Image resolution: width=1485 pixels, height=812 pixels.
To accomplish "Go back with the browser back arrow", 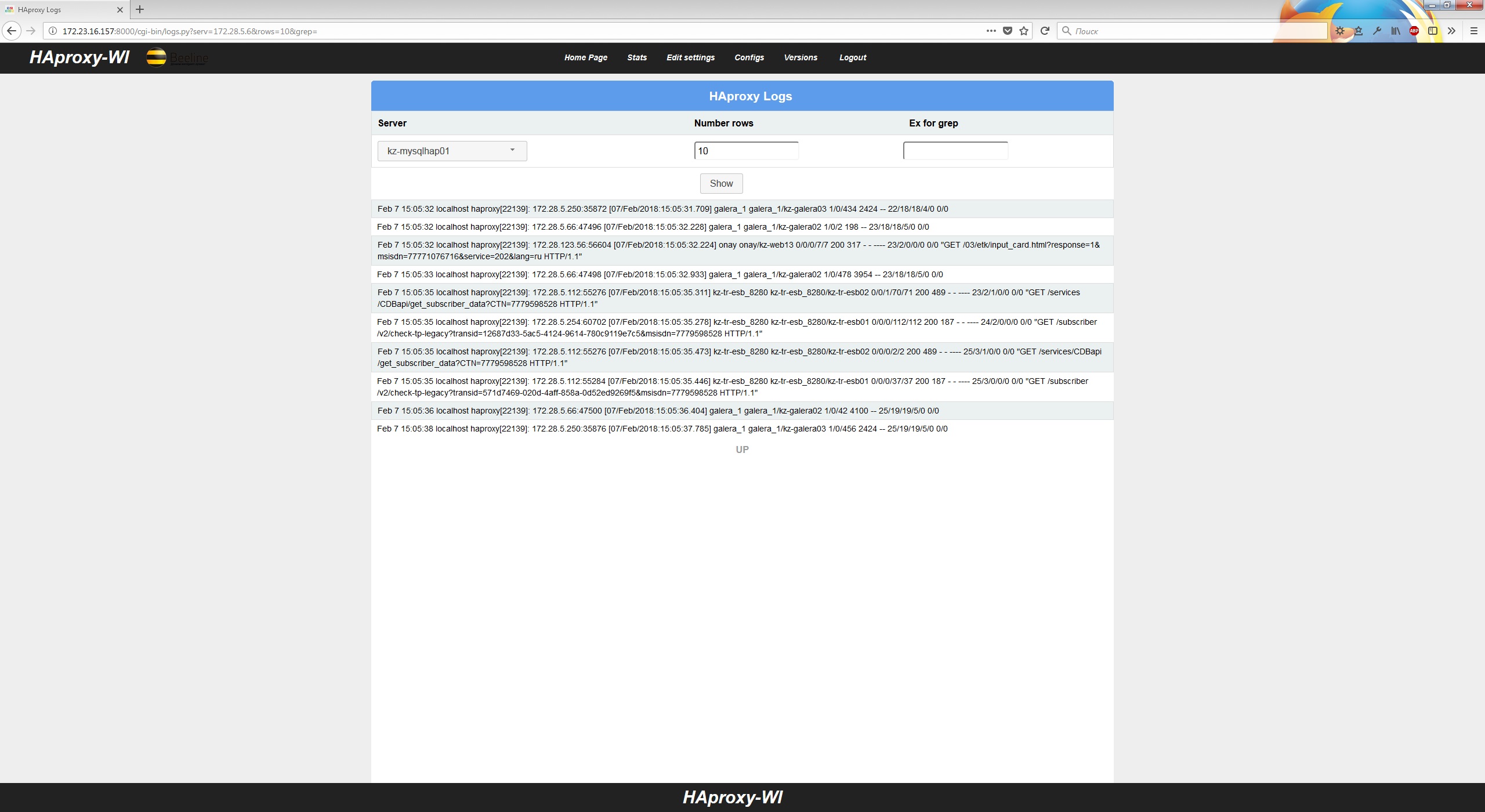I will [x=12, y=31].
